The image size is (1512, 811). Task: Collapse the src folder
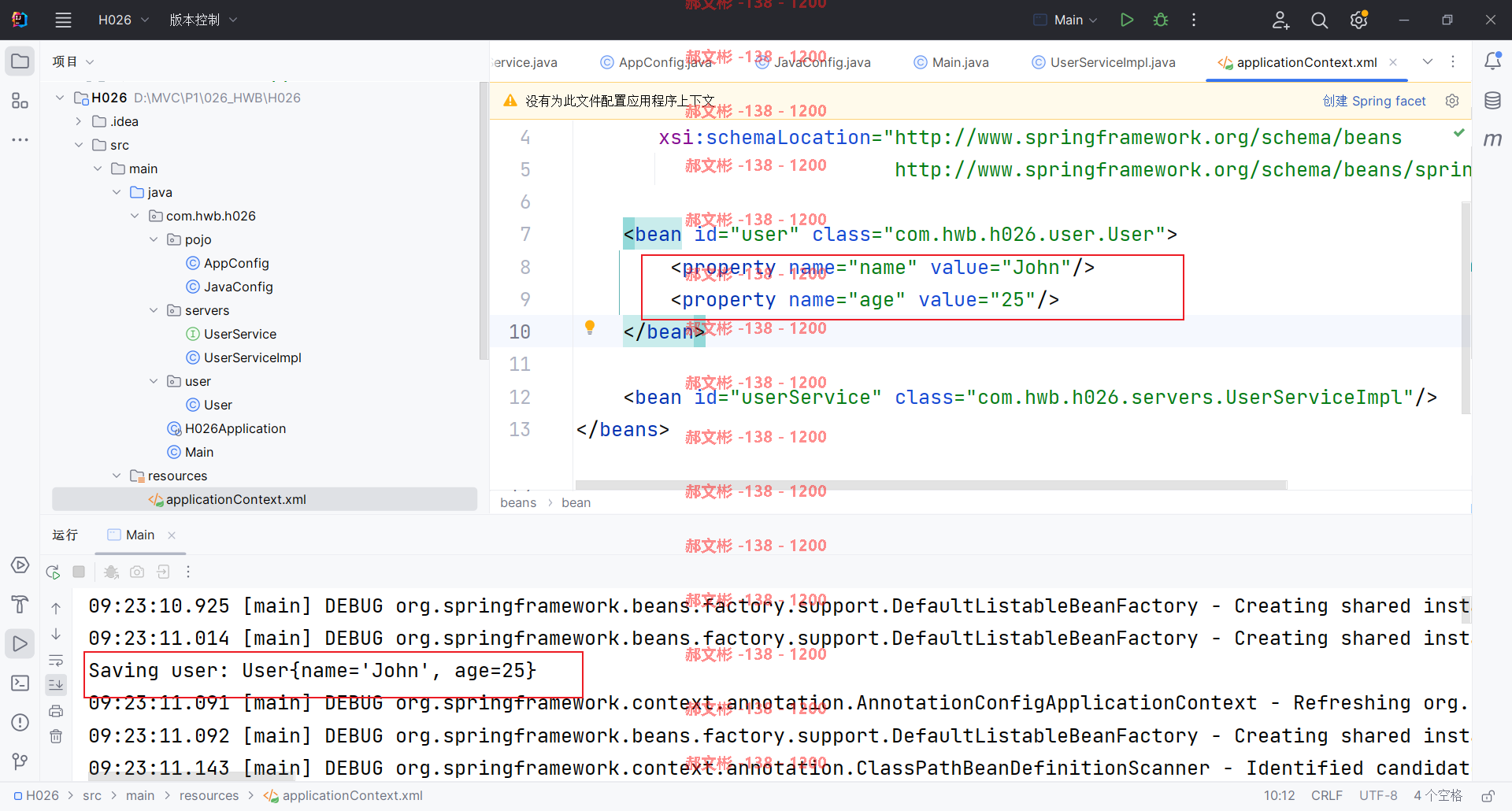point(79,145)
